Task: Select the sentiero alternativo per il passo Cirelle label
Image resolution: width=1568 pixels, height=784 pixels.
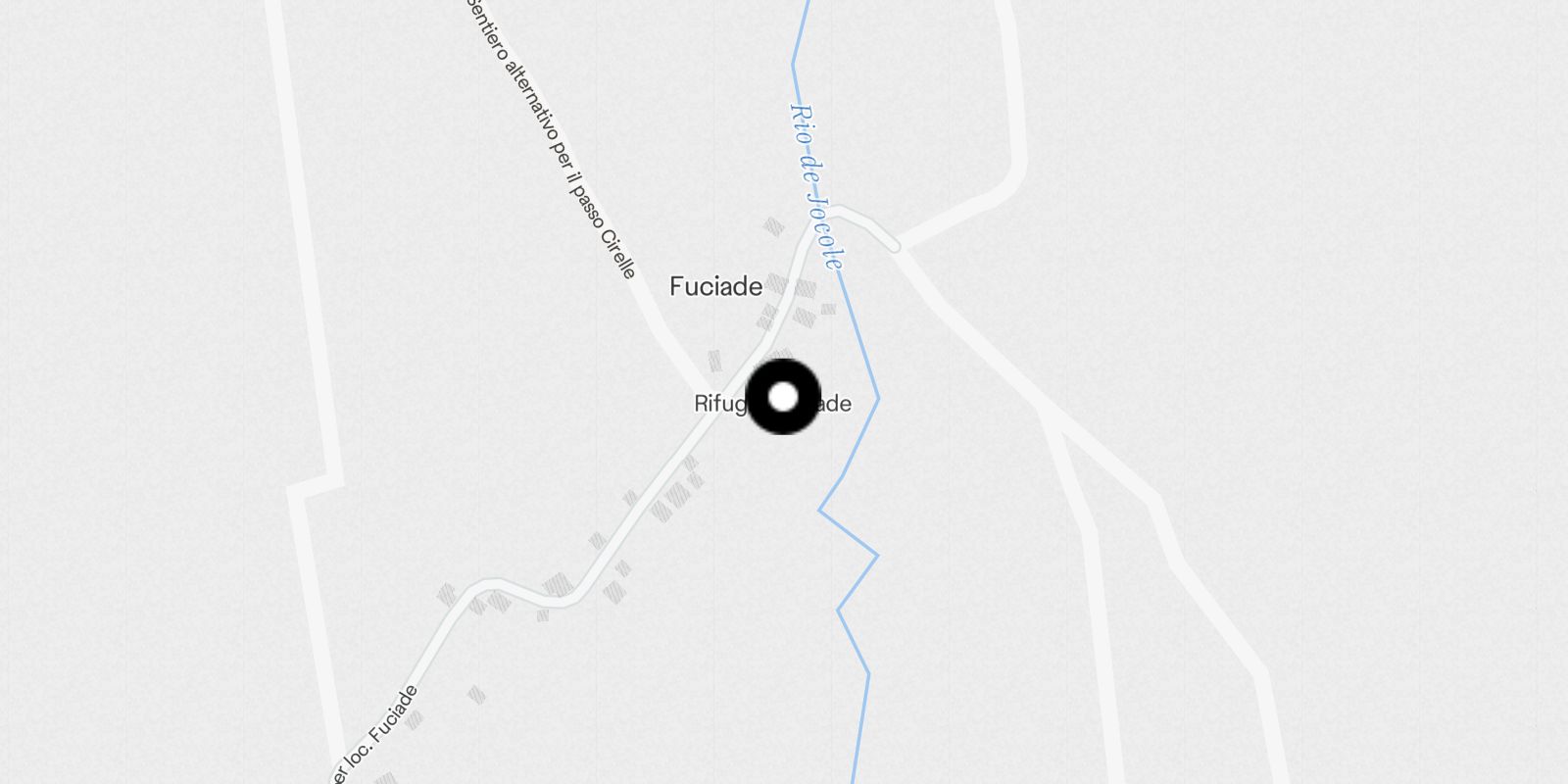Action: [x=554, y=137]
